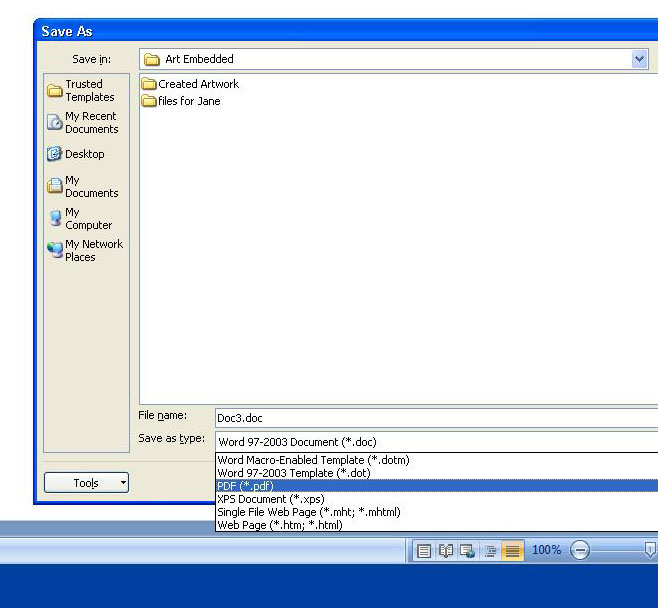Switch to Print Layout view in status bar
Image resolution: width=658 pixels, height=608 pixels.
424,550
